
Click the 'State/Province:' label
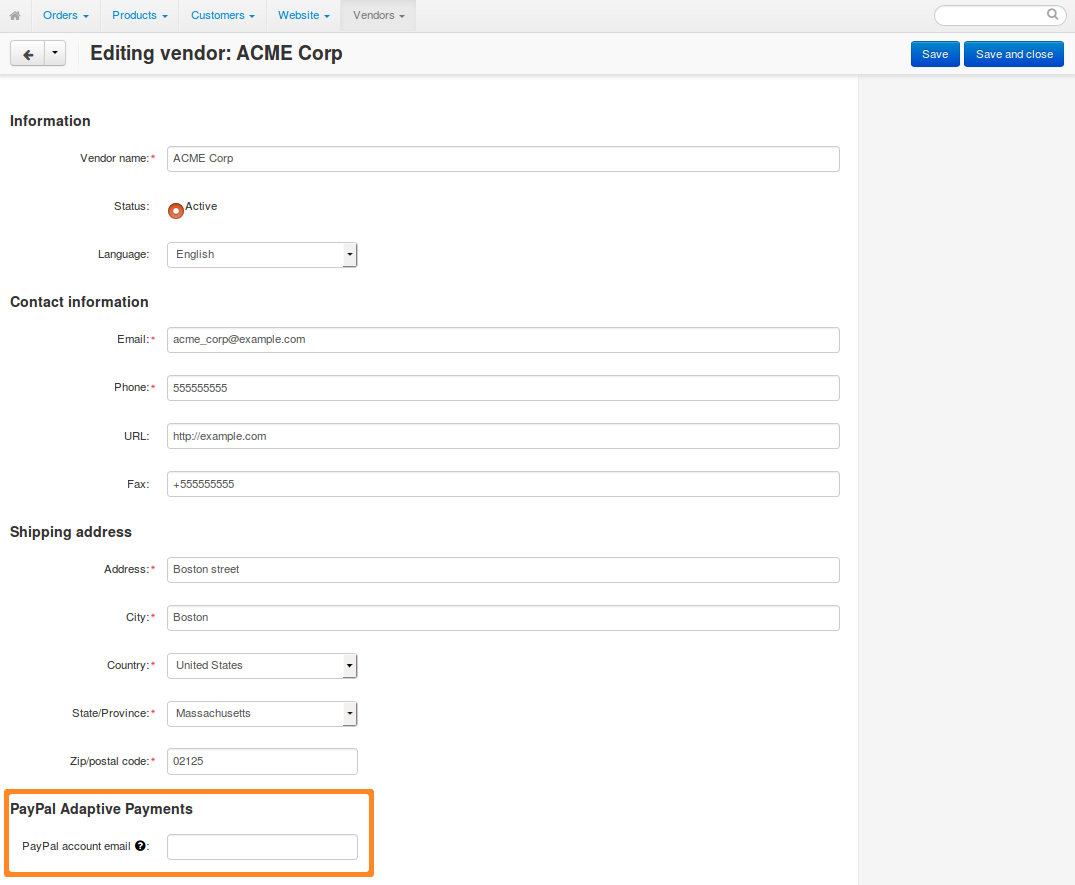point(110,713)
